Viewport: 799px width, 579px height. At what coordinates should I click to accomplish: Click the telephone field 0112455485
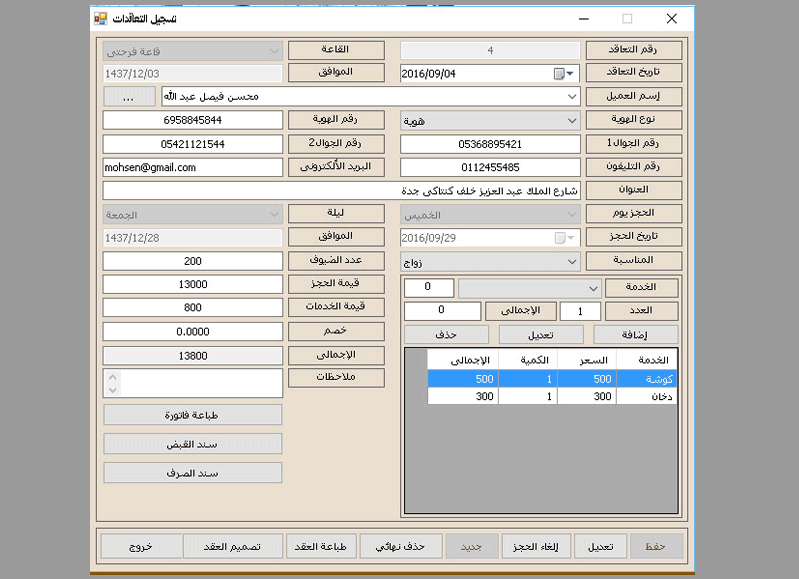(x=490, y=167)
